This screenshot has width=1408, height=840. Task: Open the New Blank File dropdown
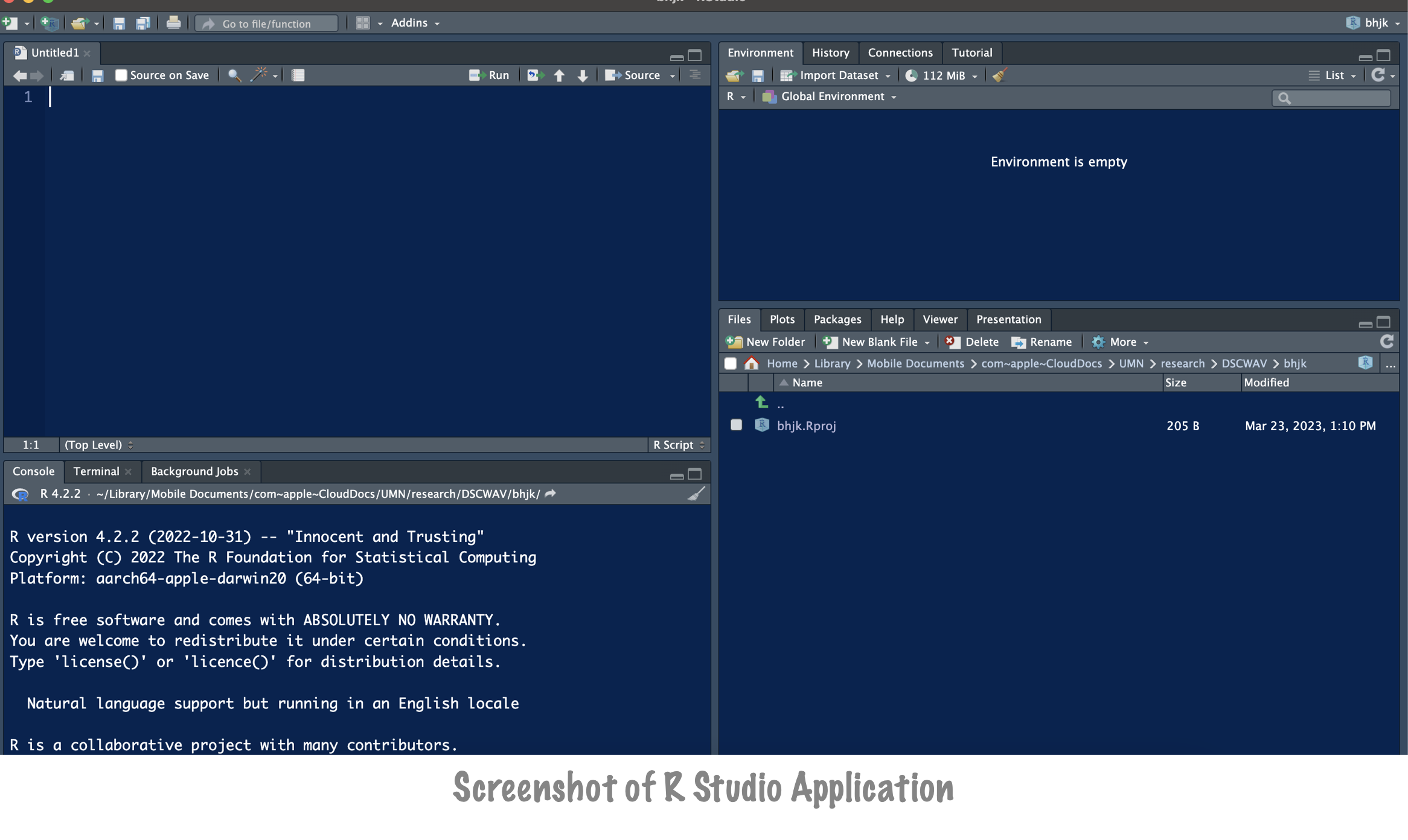click(875, 342)
